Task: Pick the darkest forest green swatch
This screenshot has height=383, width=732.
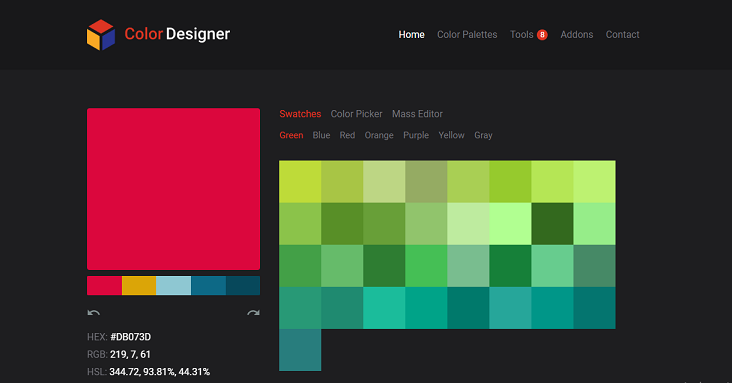Action: 552,224
